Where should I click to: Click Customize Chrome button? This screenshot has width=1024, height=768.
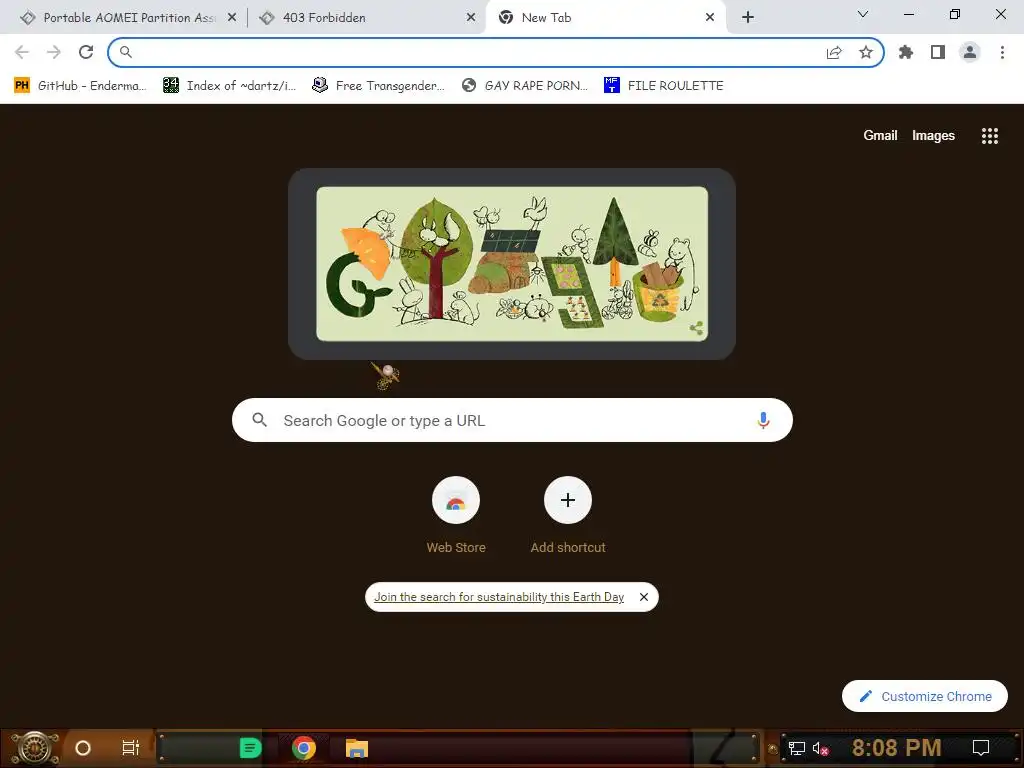pyautogui.click(x=925, y=696)
